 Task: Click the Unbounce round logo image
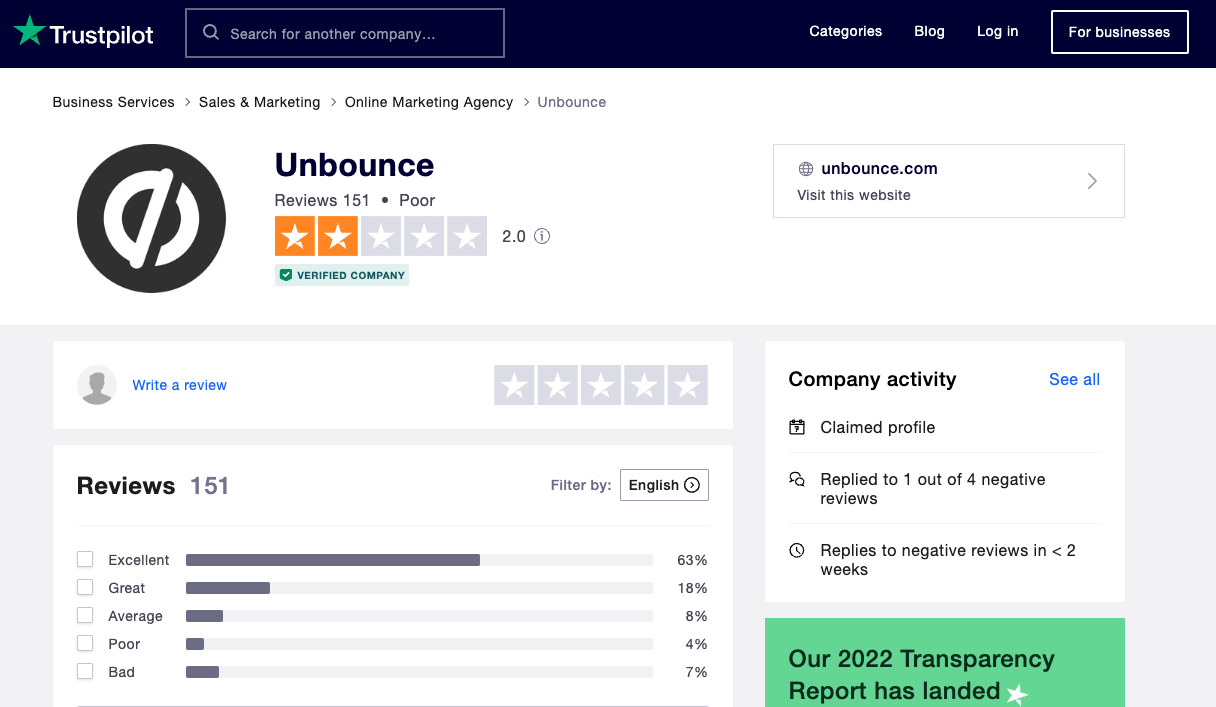[151, 218]
